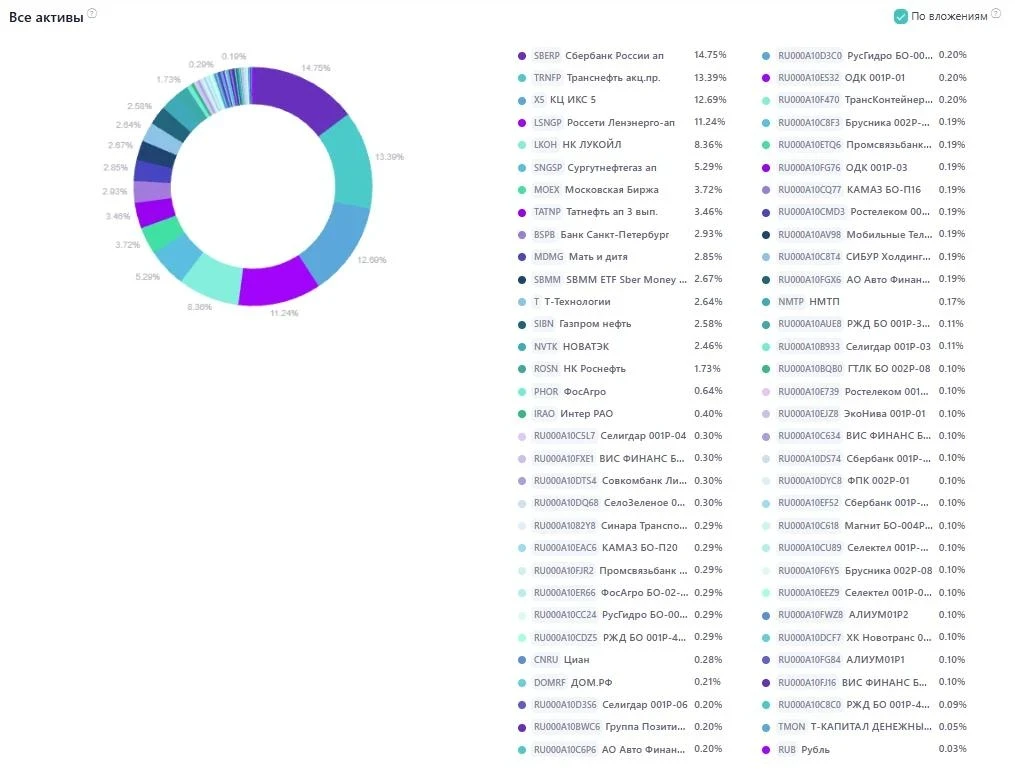The height and width of the screenshot is (773, 1015).
Task: Click help icon next to Все активы
Action: (x=92, y=14)
